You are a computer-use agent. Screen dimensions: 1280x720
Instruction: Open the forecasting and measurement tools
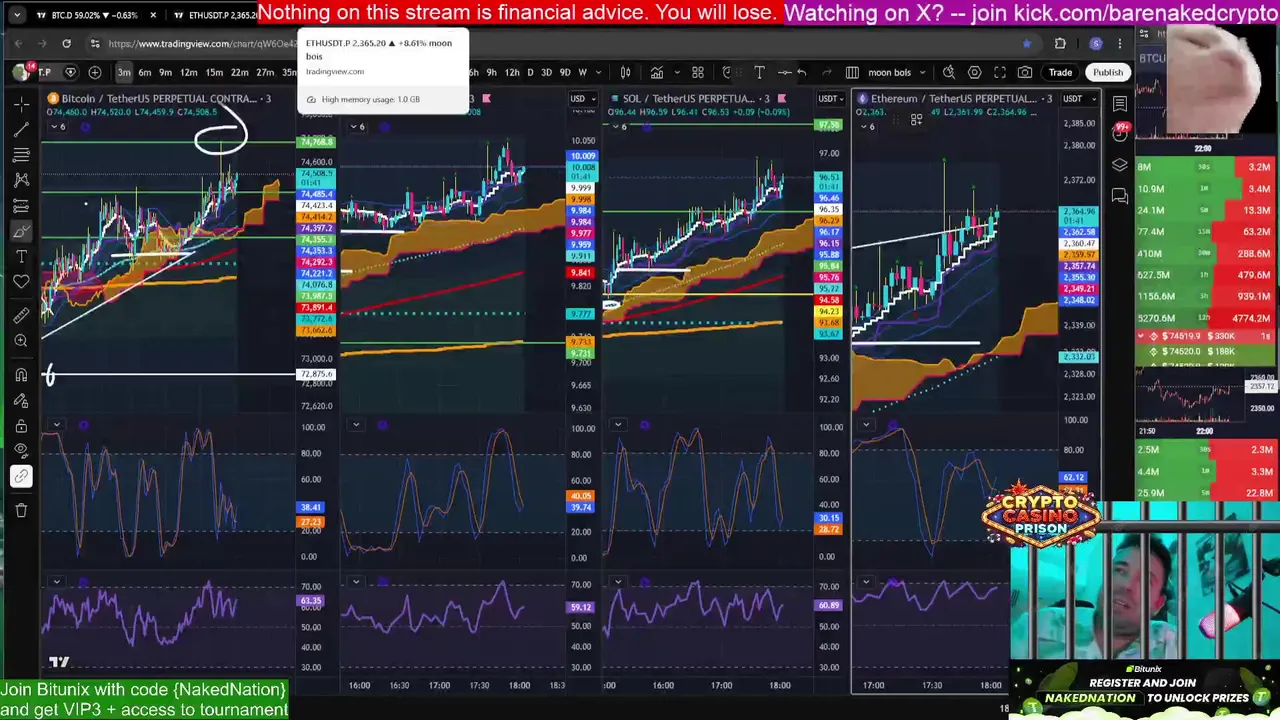(x=21, y=206)
